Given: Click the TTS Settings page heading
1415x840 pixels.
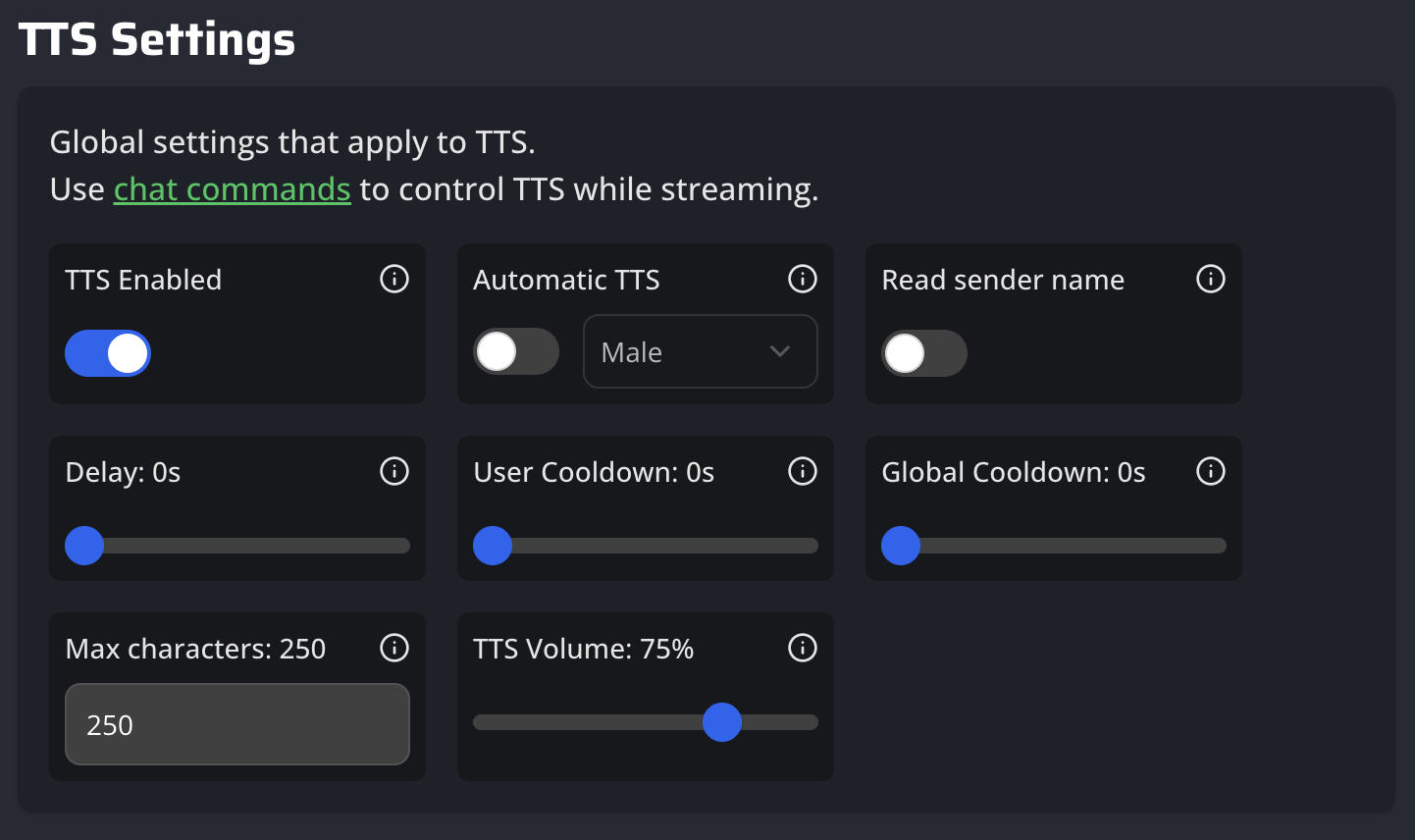Looking at the screenshot, I should (x=157, y=40).
